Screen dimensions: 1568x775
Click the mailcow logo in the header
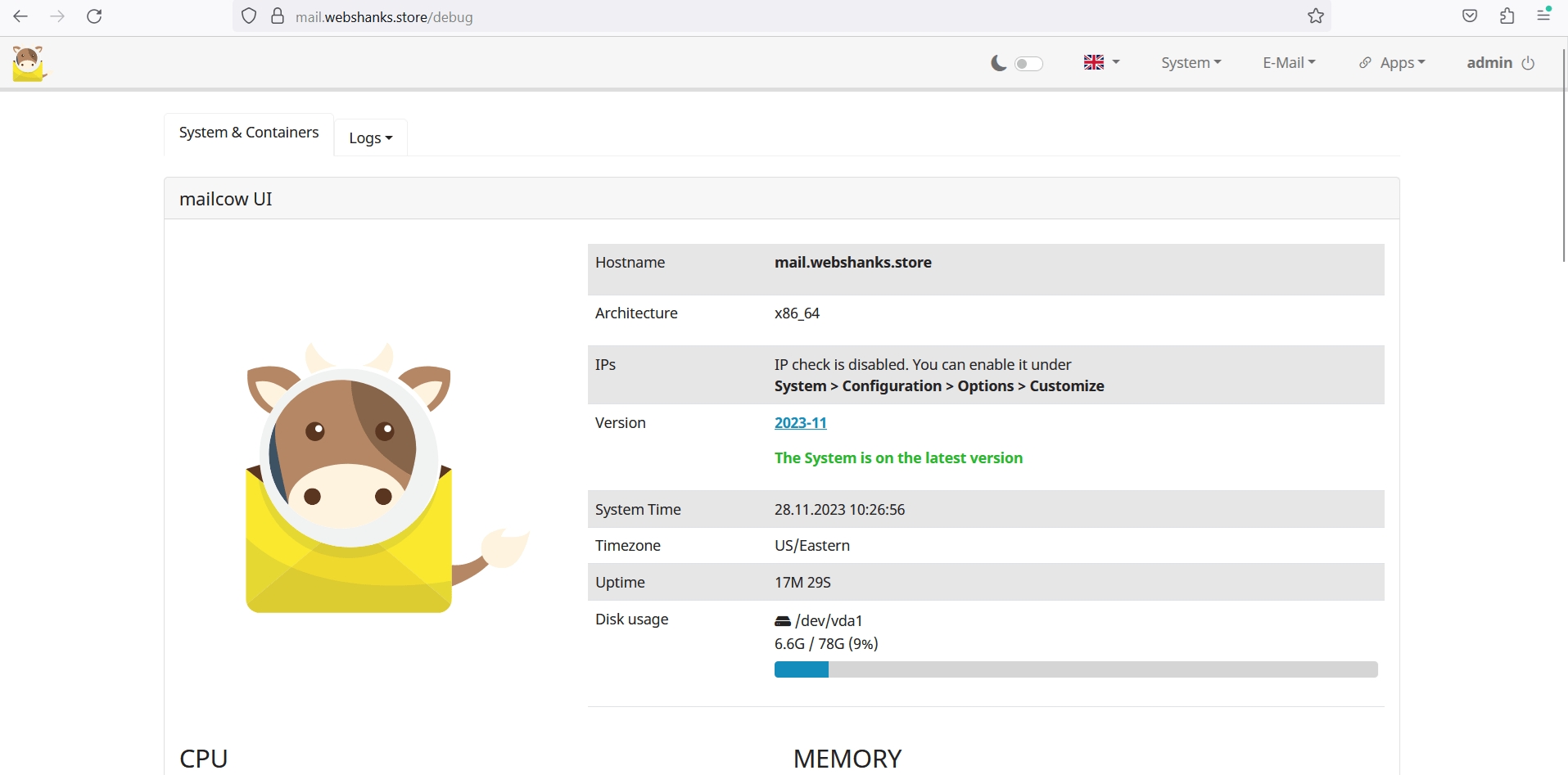[29, 63]
